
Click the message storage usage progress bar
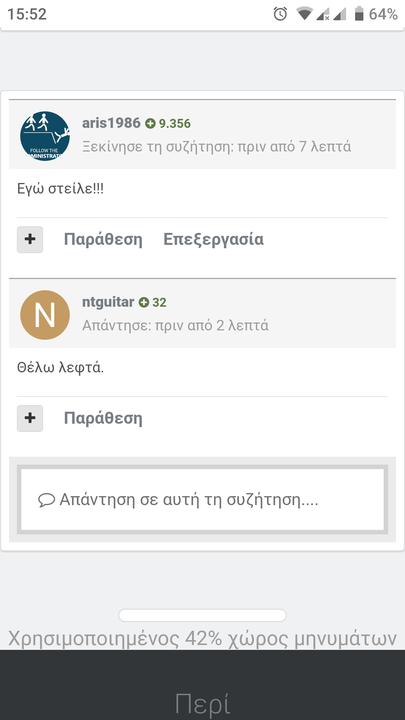(202, 615)
